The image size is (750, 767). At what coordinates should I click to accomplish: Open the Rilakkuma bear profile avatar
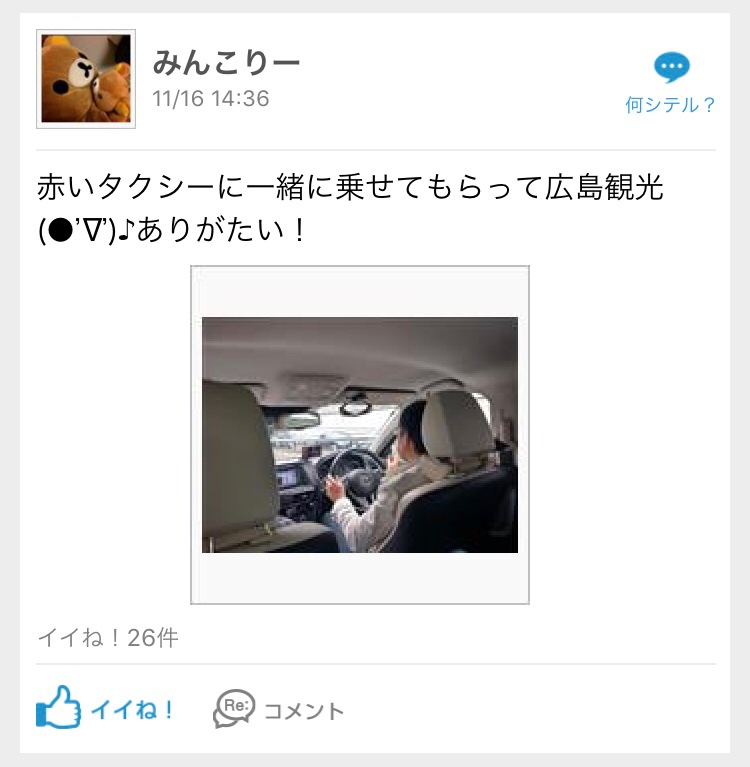point(86,79)
